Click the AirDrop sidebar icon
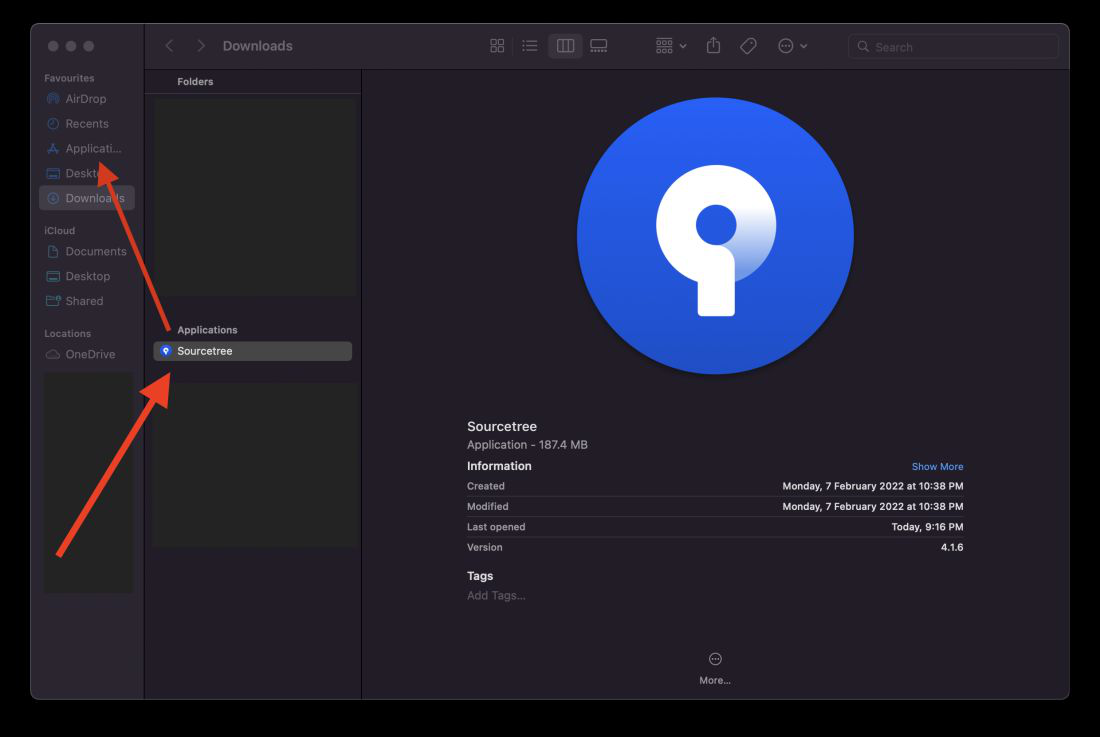Viewport: 1100px width, 737px height. 53,99
